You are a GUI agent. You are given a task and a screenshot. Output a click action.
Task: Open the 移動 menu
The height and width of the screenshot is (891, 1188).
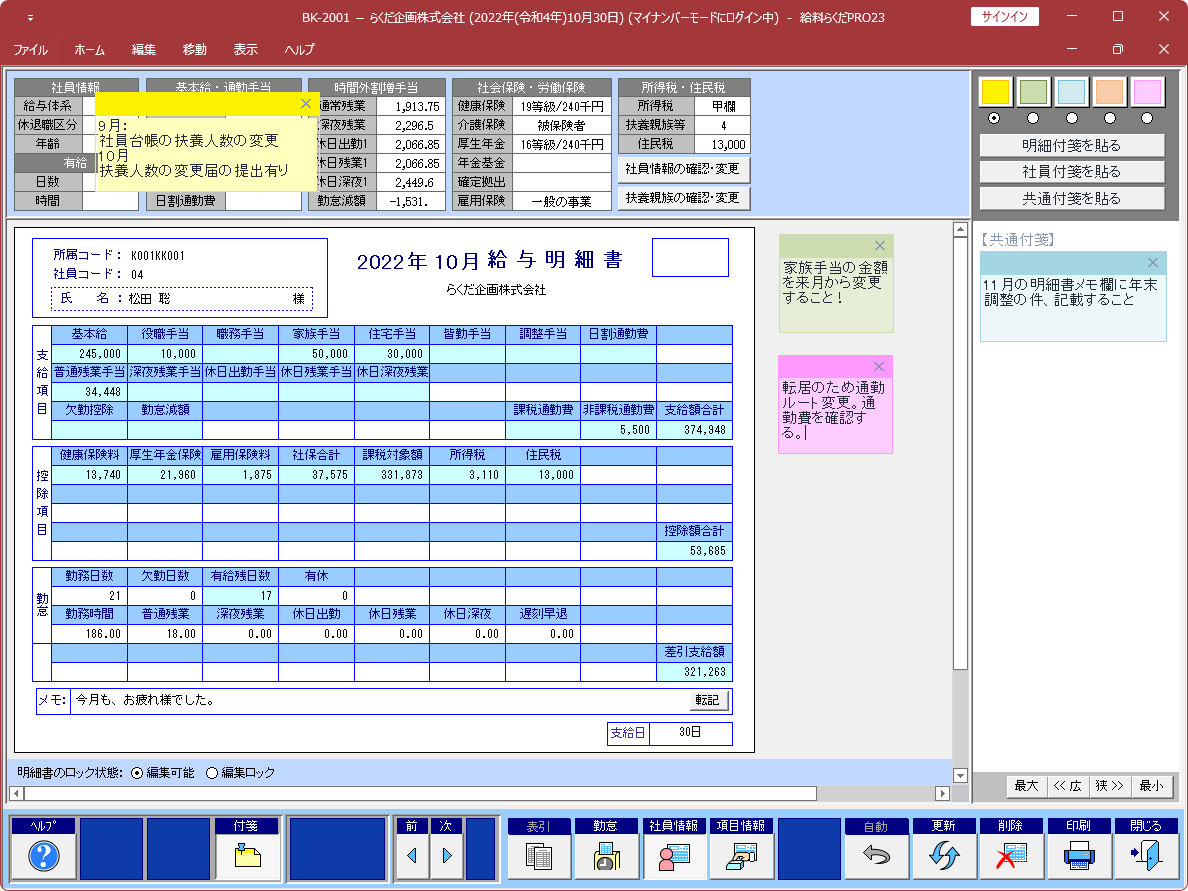(x=195, y=49)
